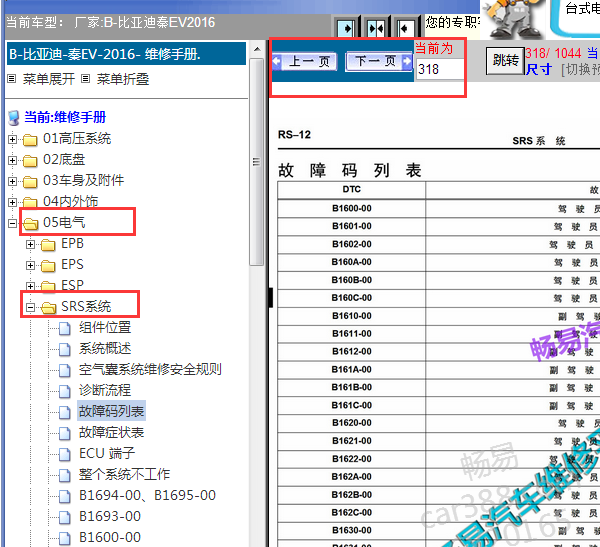Select the 02底盘 folder icon
The image size is (600, 547).
click(x=30, y=161)
